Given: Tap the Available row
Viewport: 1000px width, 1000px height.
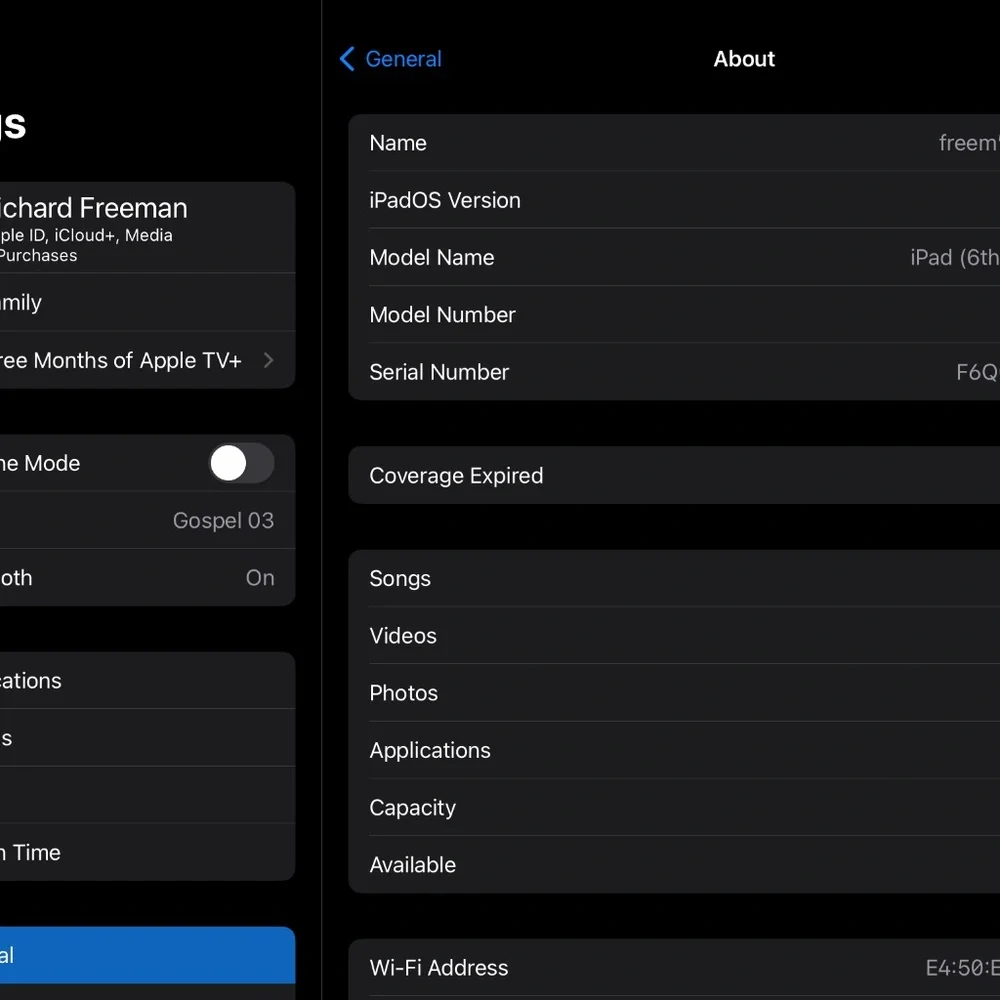Looking at the screenshot, I should (674, 865).
